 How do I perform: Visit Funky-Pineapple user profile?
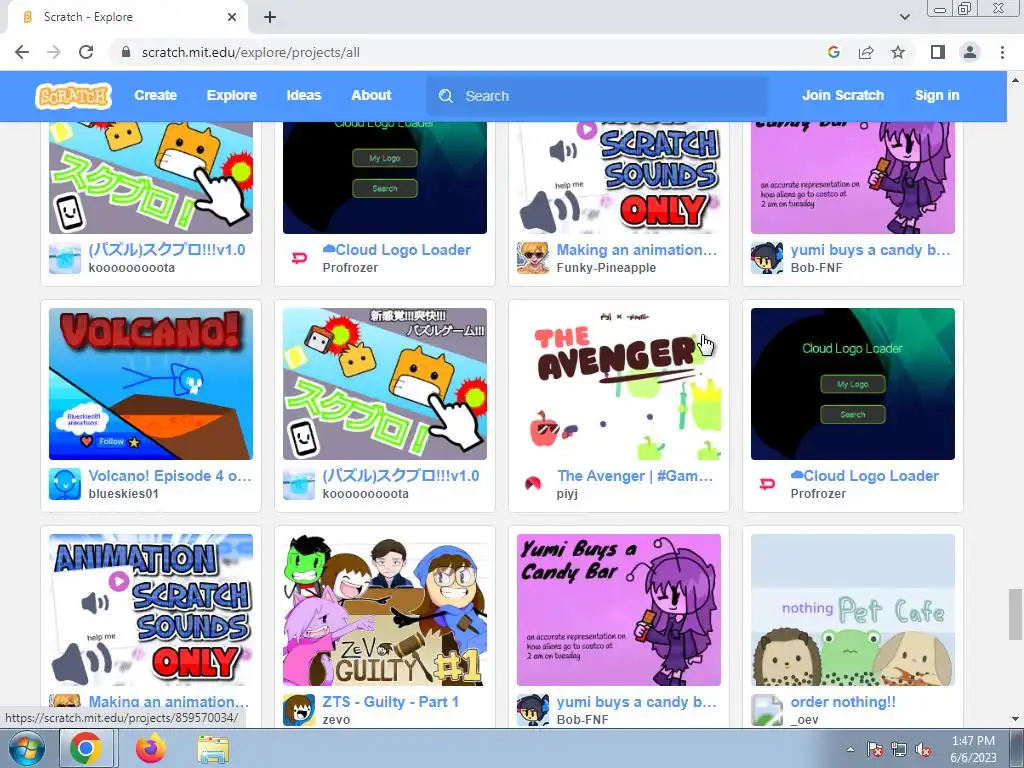(606, 268)
